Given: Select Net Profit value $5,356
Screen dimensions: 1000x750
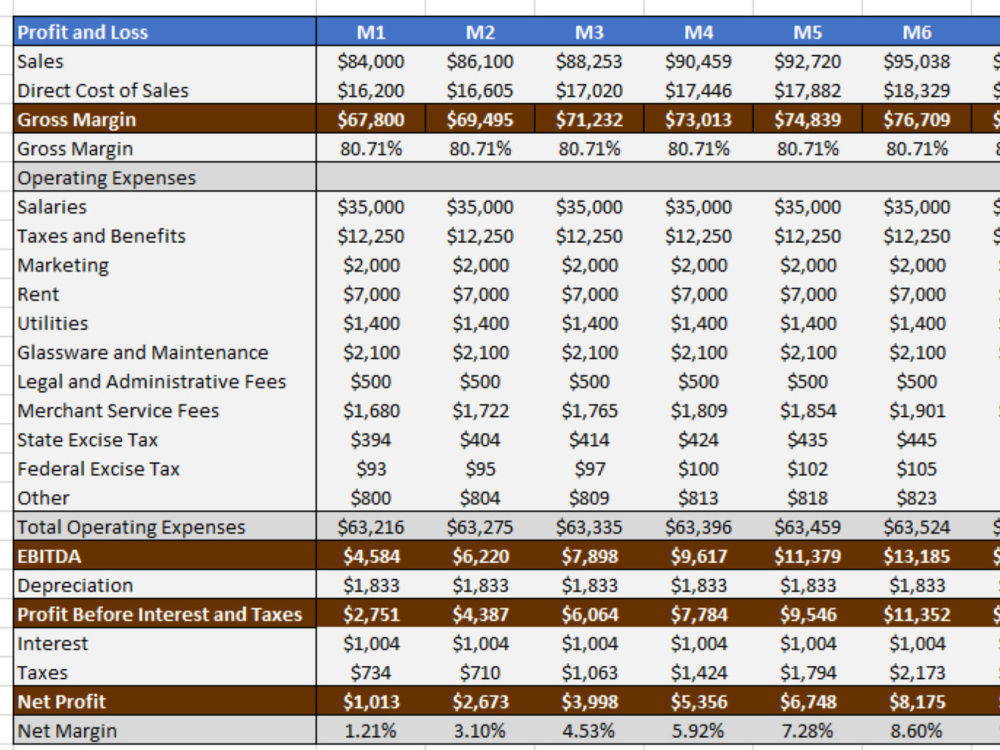Looking at the screenshot, I should point(698,702).
